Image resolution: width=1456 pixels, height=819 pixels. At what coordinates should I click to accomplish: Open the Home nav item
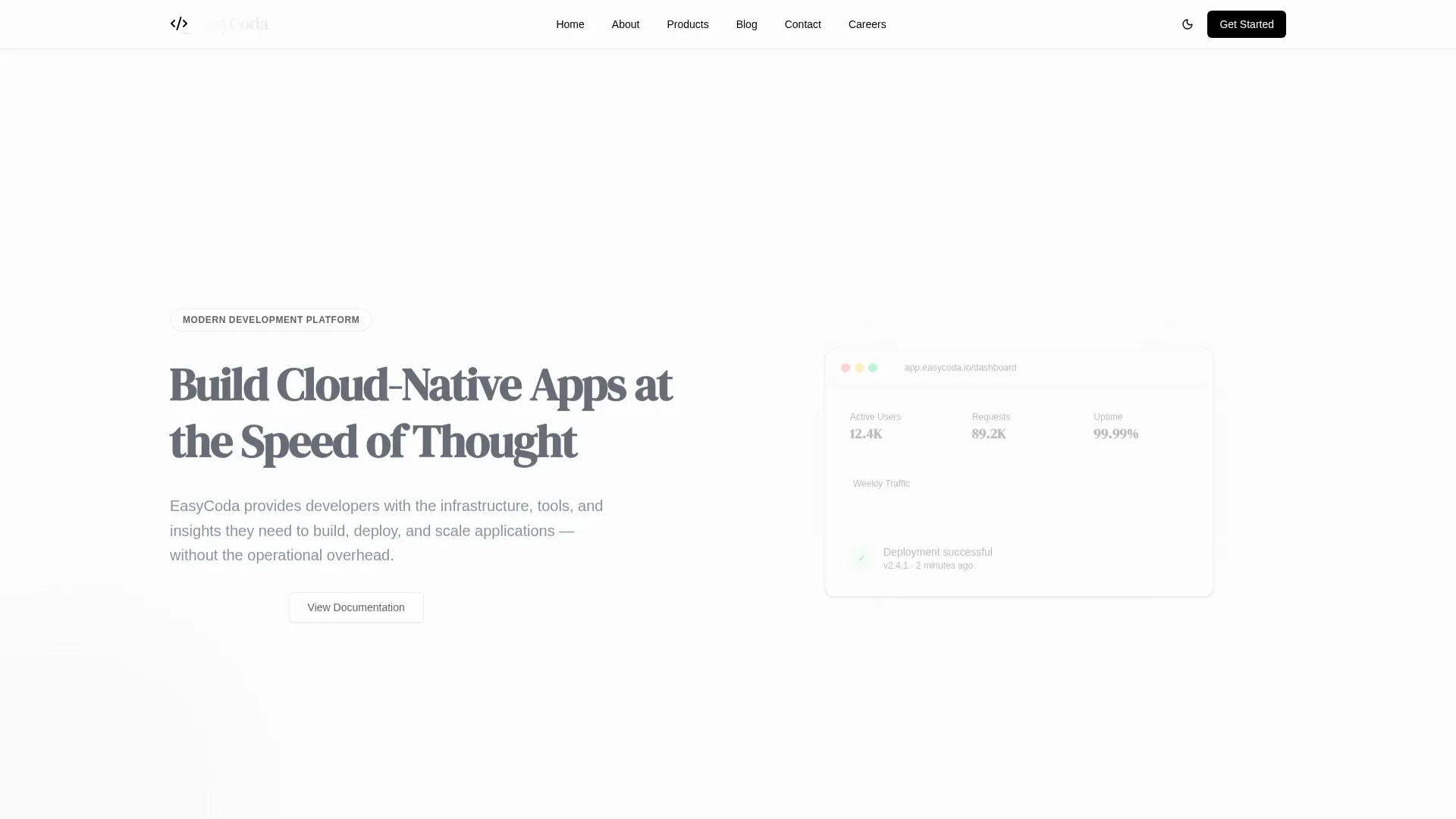click(x=570, y=24)
